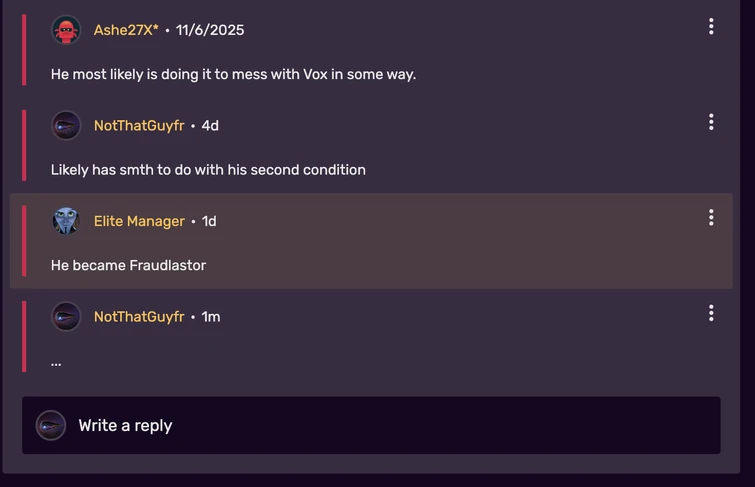Click the "Likely has smth to do" comment text
The height and width of the screenshot is (487, 755).
coord(208,170)
